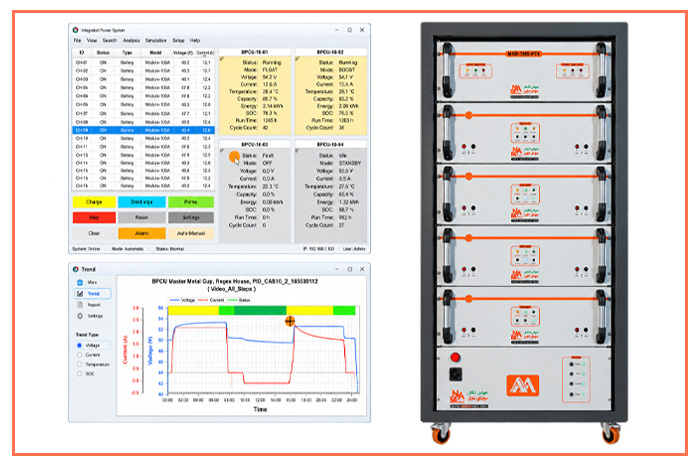Select the highlighted CH-09 battery row

(x=143, y=130)
